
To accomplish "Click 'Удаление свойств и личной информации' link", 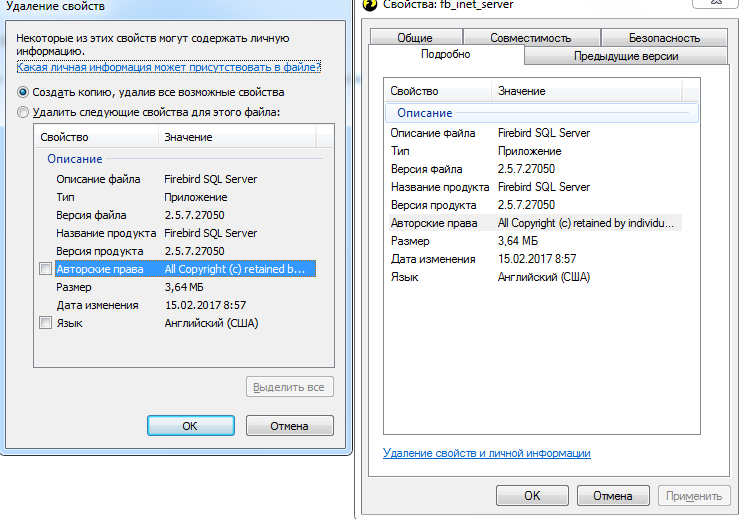I will pyautogui.click(x=487, y=453).
